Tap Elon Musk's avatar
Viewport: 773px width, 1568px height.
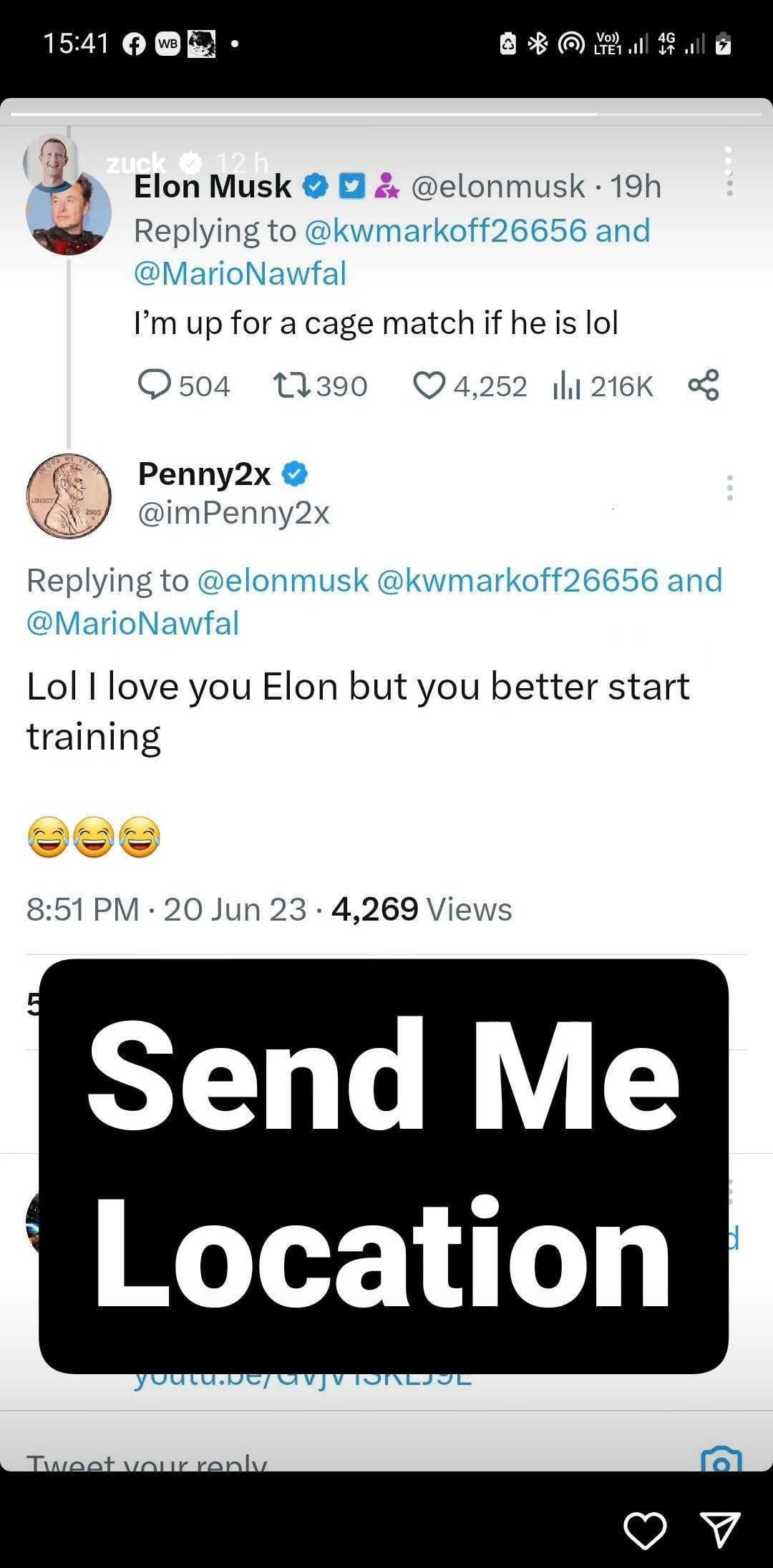pos(70,215)
